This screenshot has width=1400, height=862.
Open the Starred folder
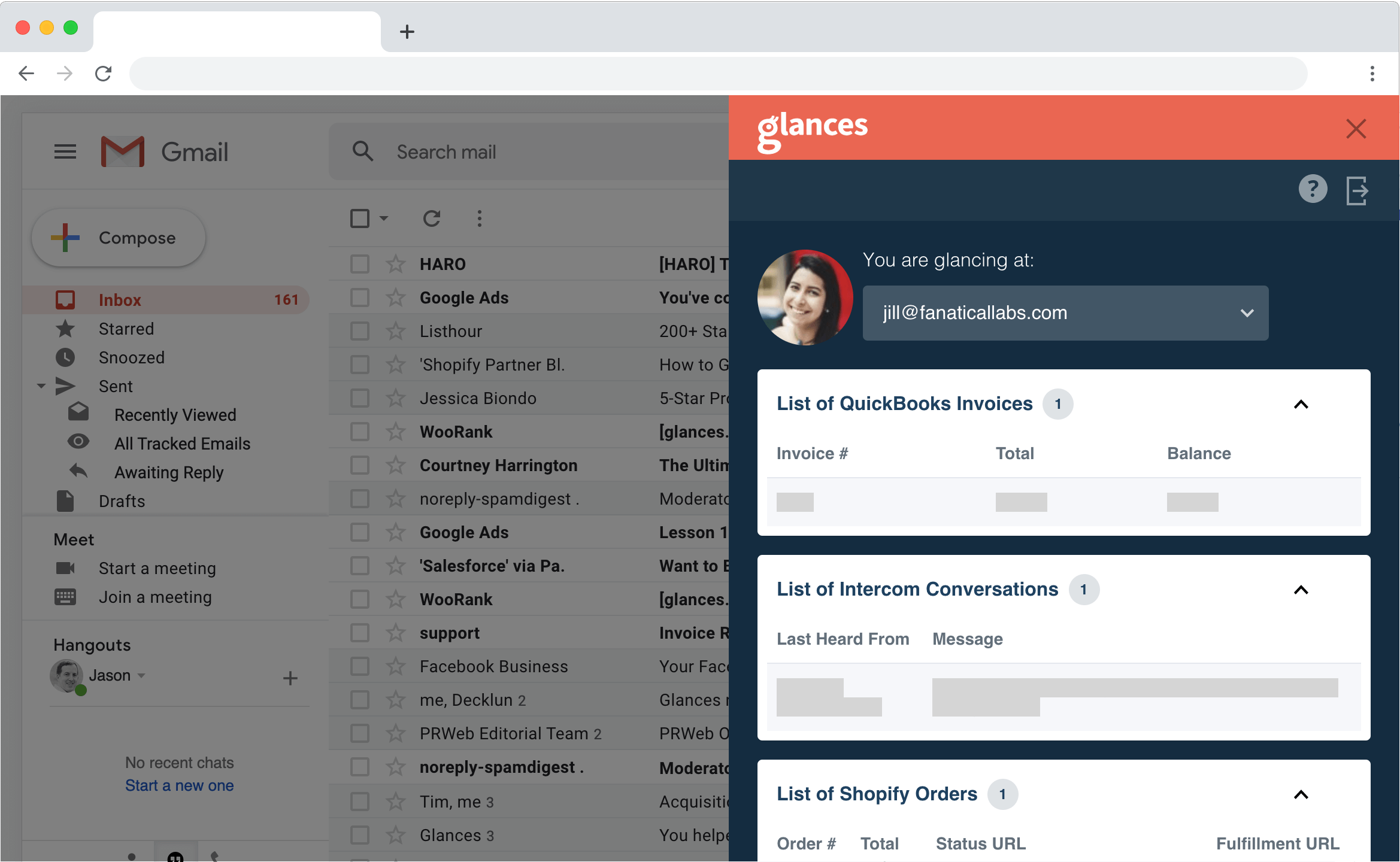coord(126,329)
